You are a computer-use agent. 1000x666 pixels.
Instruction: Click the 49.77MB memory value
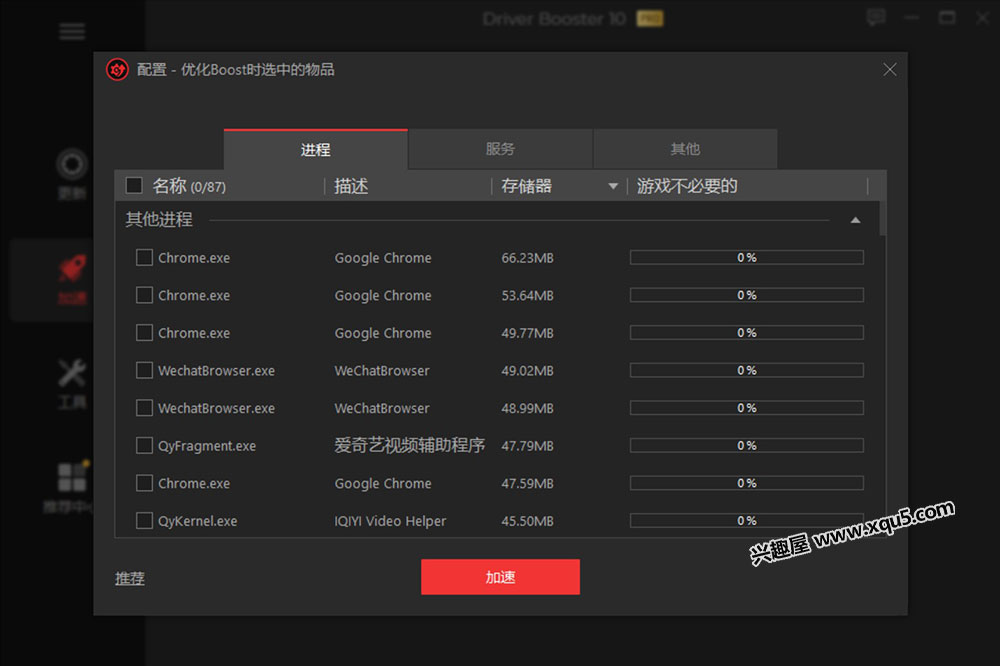point(527,333)
